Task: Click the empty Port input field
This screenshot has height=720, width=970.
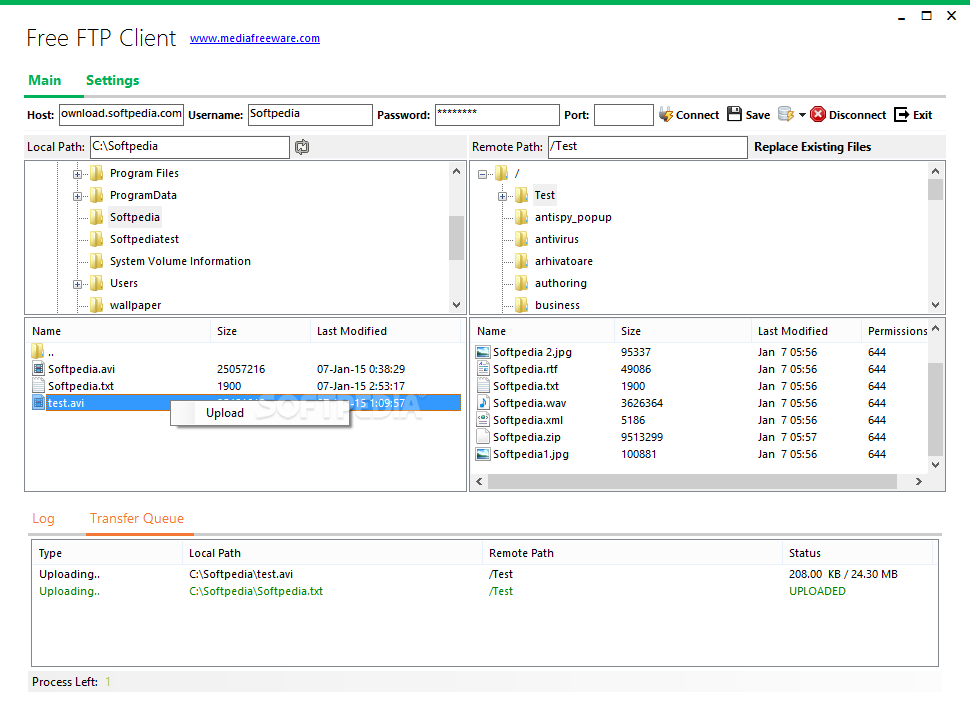Action: tap(624, 114)
